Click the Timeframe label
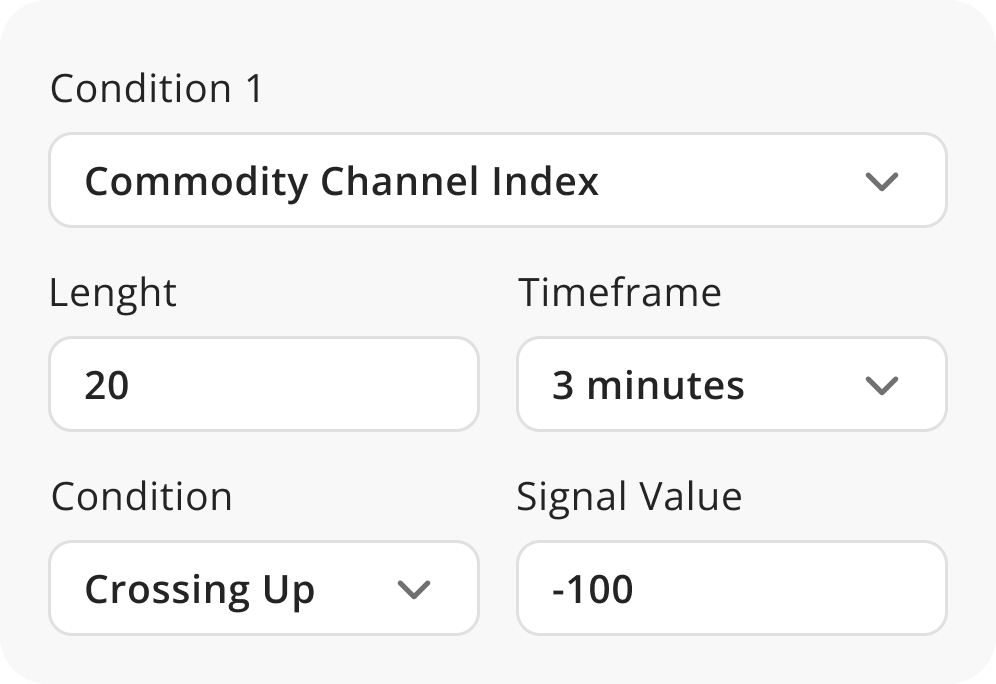 pos(620,293)
